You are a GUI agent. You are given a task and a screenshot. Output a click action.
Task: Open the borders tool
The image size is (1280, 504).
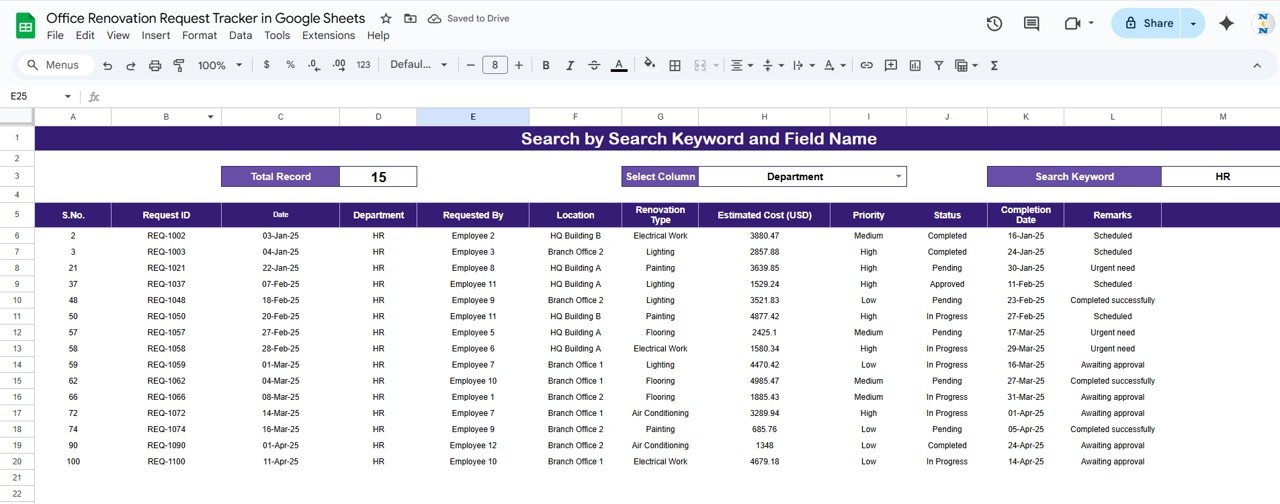pyautogui.click(x=675, y=65)
